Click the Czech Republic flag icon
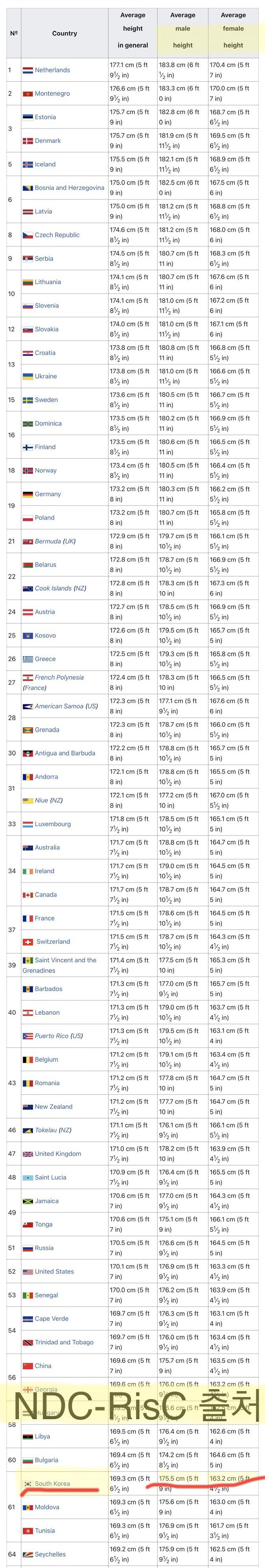 point(28,235)
